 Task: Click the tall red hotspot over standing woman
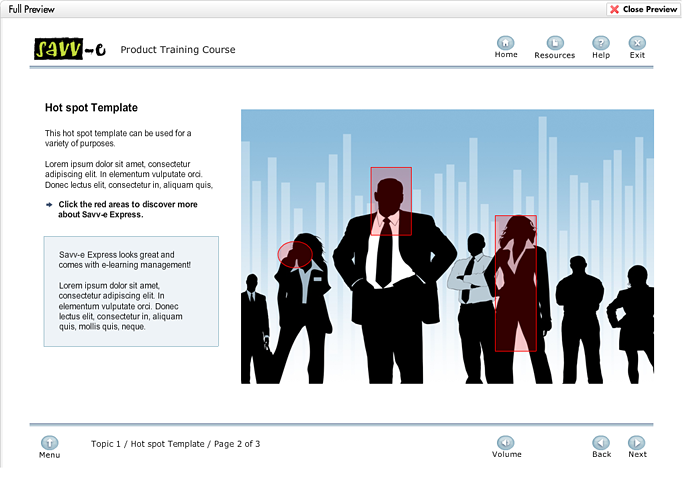[515, 283]
